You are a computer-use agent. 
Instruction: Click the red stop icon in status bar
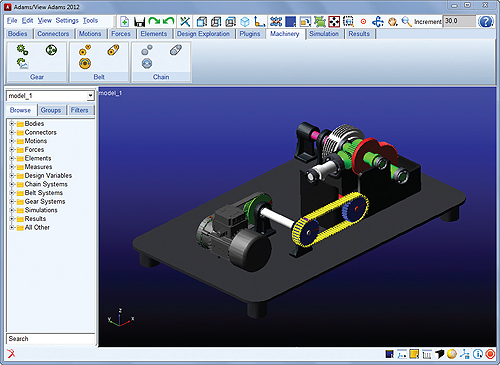click(490, 354)
